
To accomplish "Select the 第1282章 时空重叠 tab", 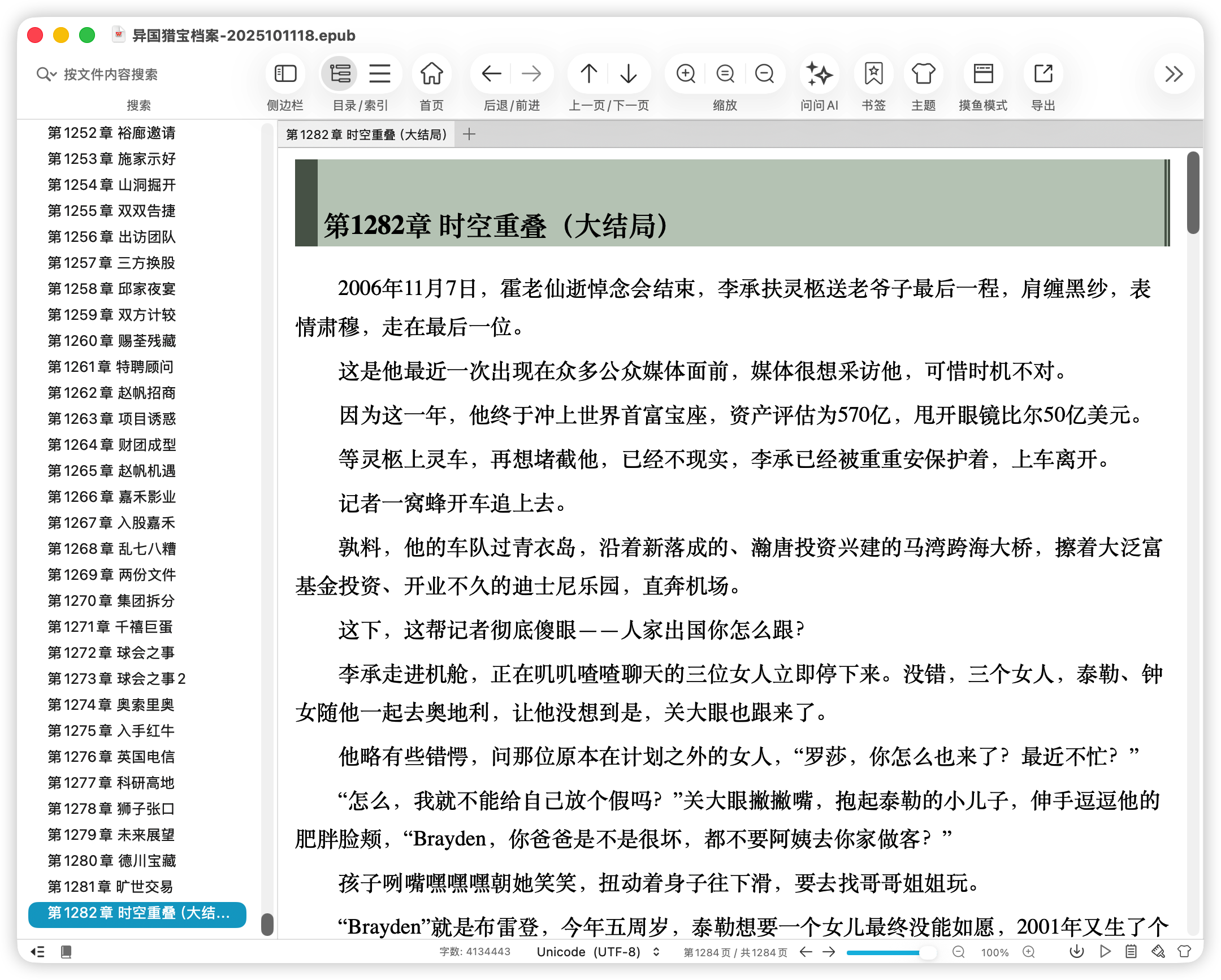I will click(366, 135).
